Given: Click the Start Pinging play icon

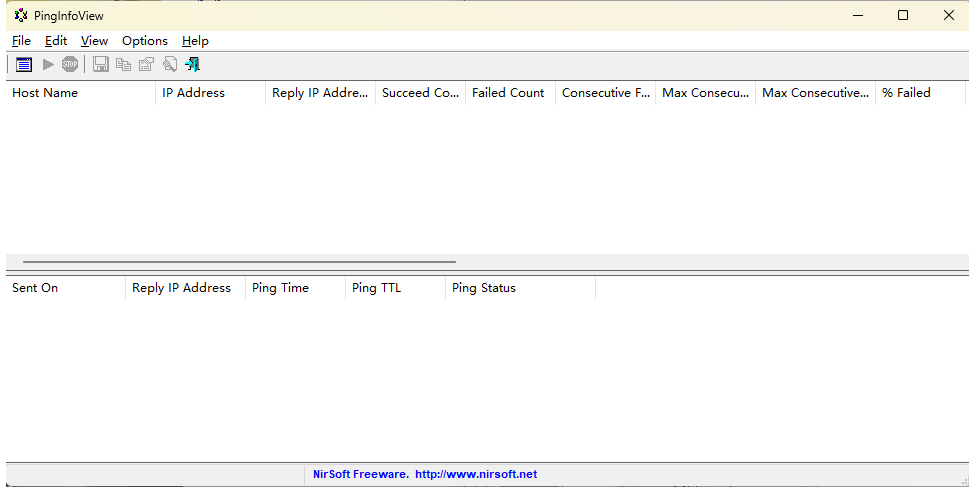Looking at the screenshot, I should 48,64.
